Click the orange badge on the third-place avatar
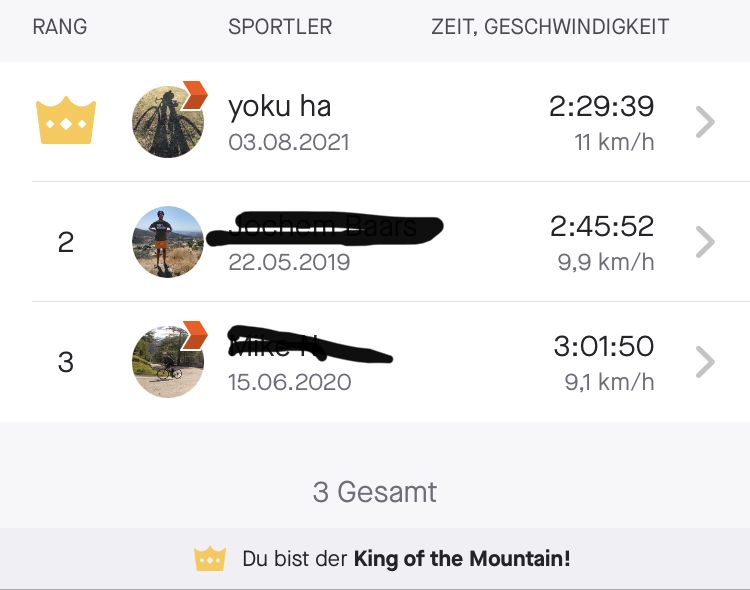Screen dimensions: 750x590 (195, 336)
